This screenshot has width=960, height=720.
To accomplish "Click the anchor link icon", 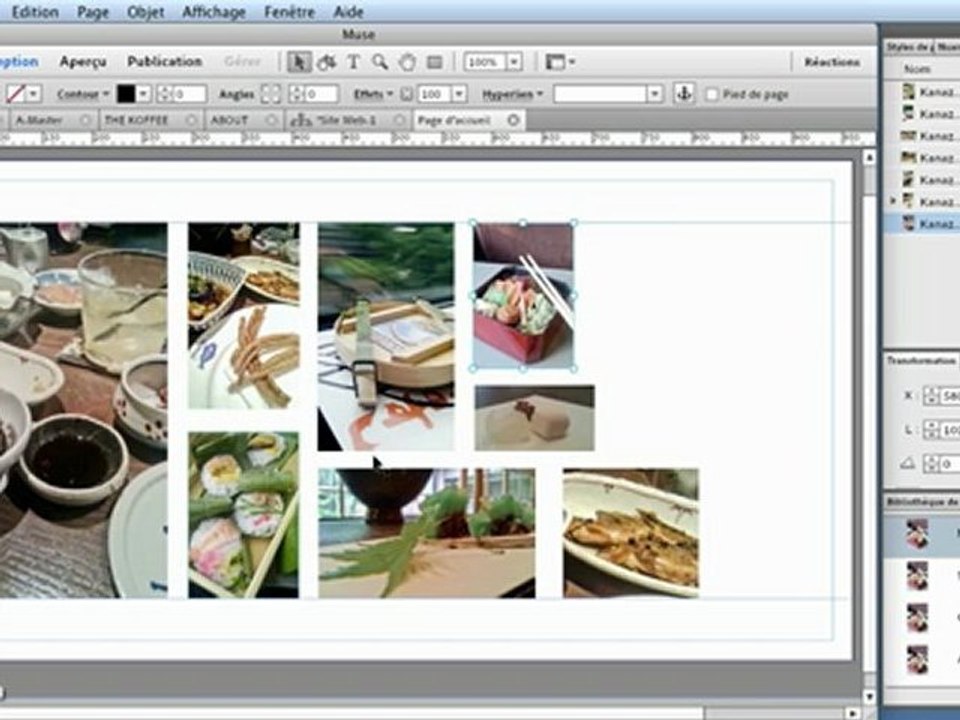I will click(684, 94).
